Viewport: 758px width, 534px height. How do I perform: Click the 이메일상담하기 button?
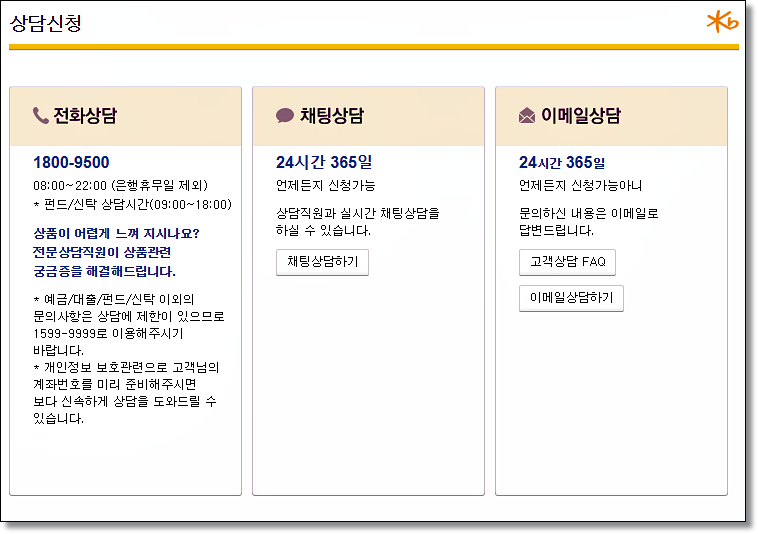(571, 298)
